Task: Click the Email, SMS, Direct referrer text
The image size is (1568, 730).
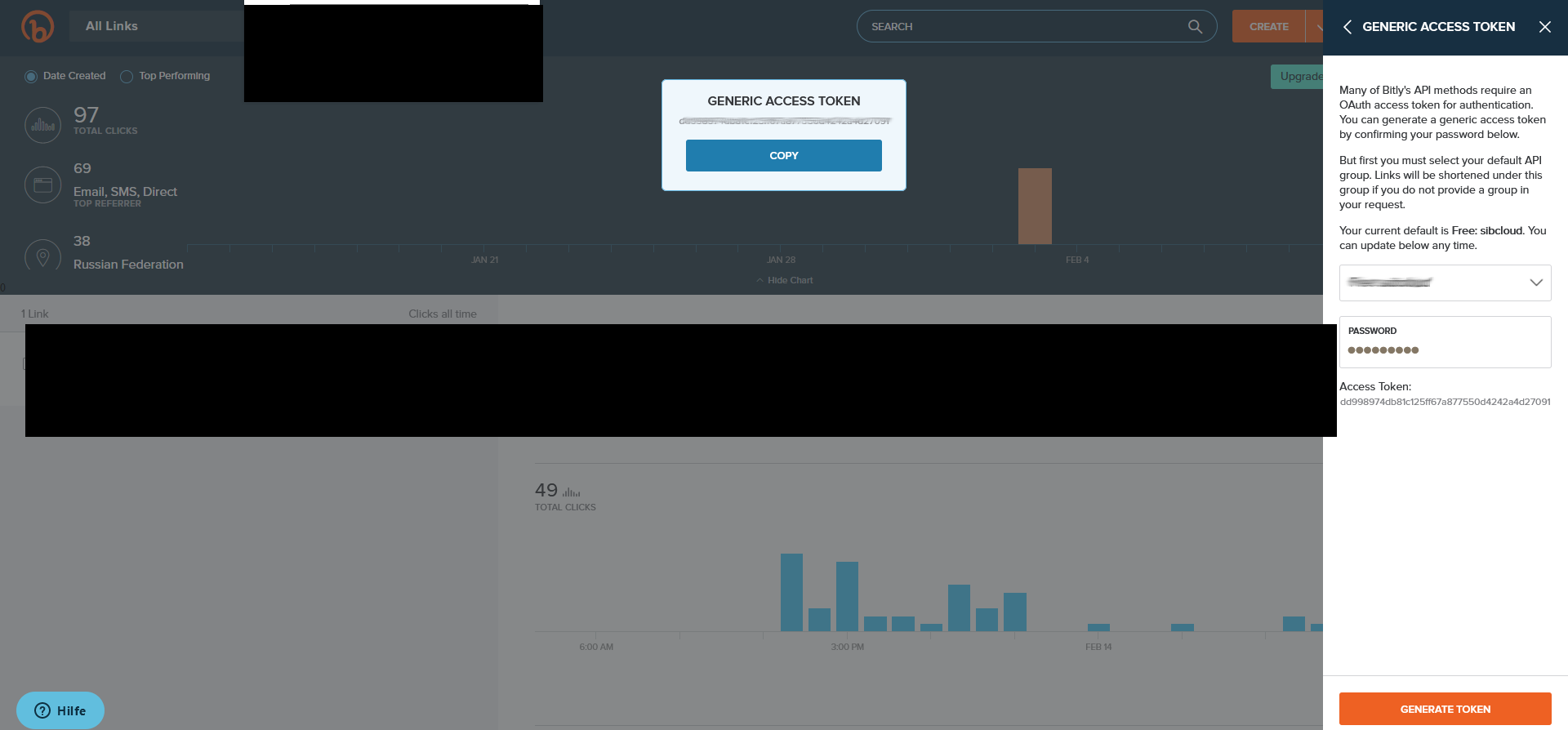Action: pos(125,192)
